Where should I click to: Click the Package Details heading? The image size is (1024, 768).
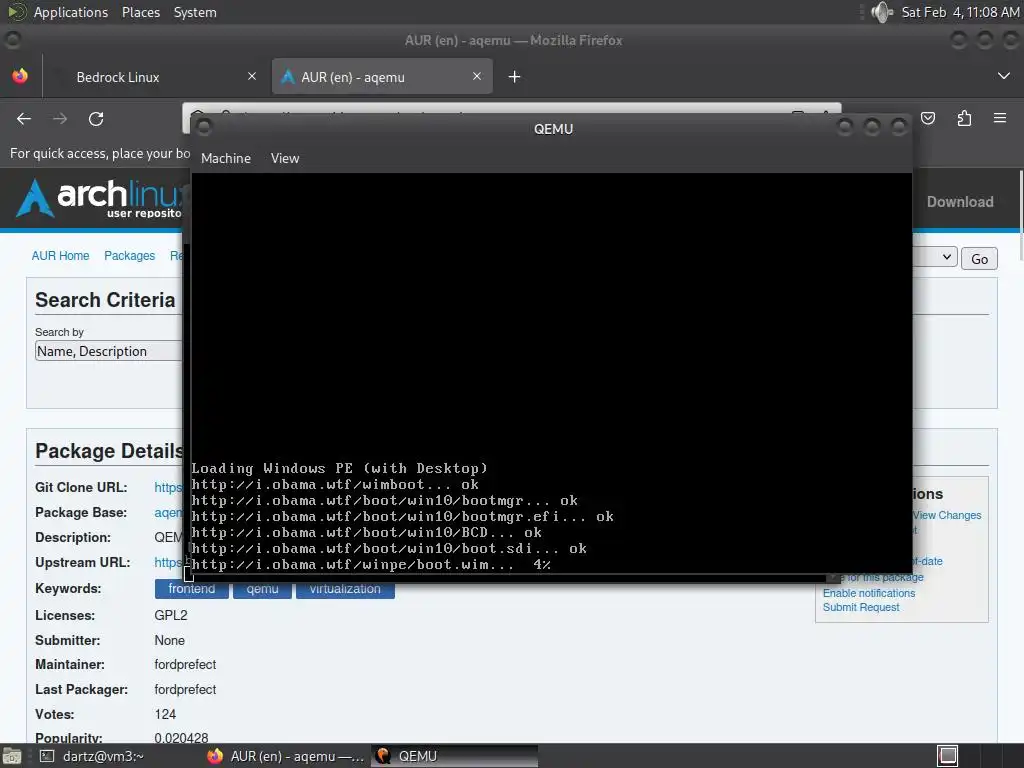click(110, 451)
